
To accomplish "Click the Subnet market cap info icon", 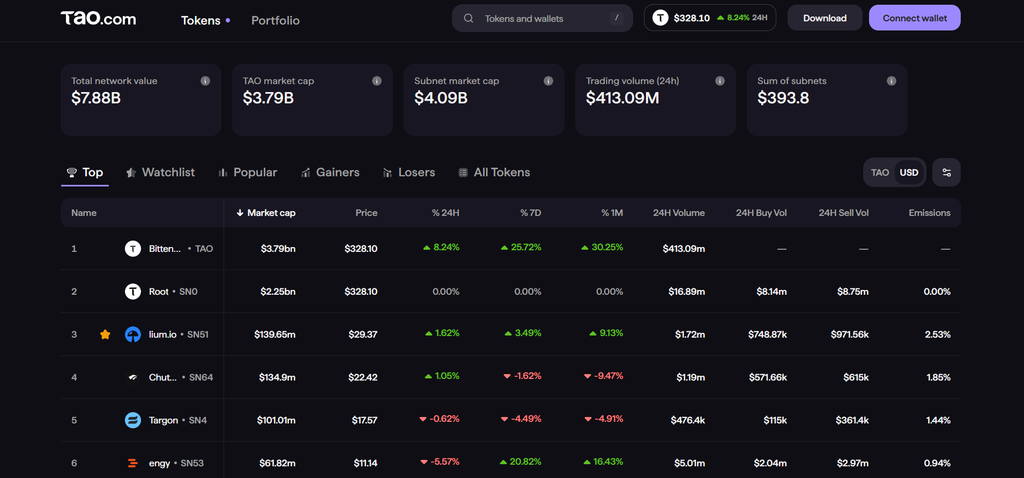I will tap(549, 81).
